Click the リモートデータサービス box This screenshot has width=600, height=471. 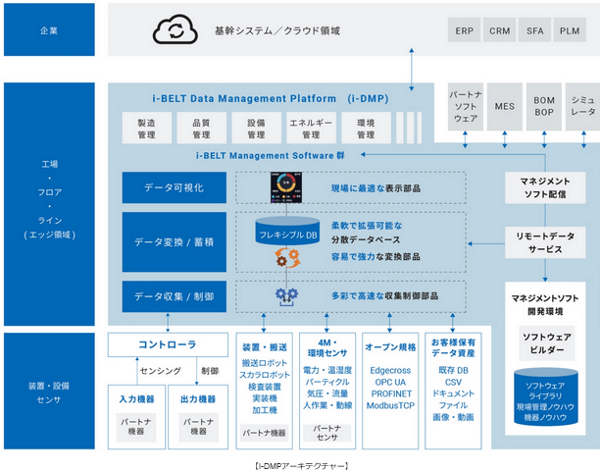tap(546, 241)
